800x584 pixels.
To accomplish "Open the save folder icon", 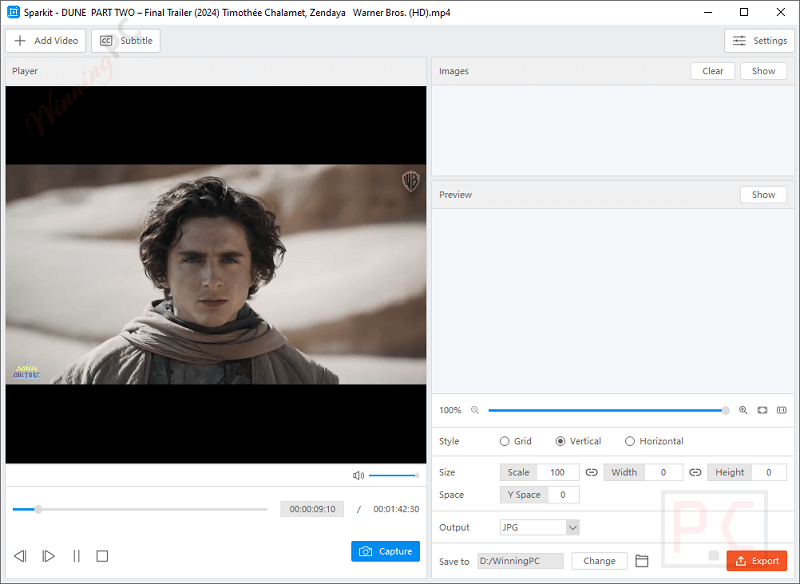I will [x=642, y=561].
